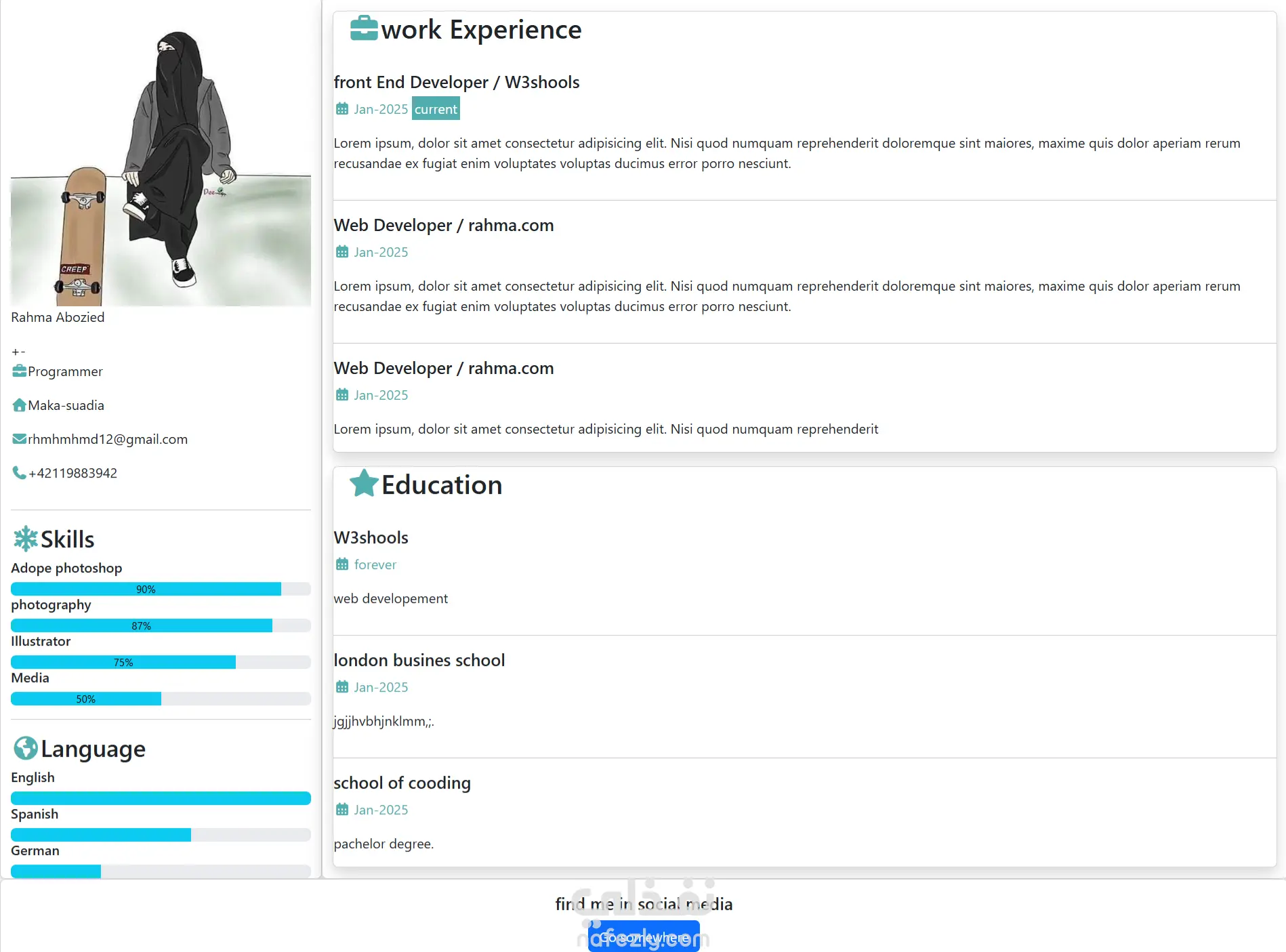Screen dimensions: 1286x952
Task: Click the photography 87% progress bar
Action: click(x=161, y=626)
